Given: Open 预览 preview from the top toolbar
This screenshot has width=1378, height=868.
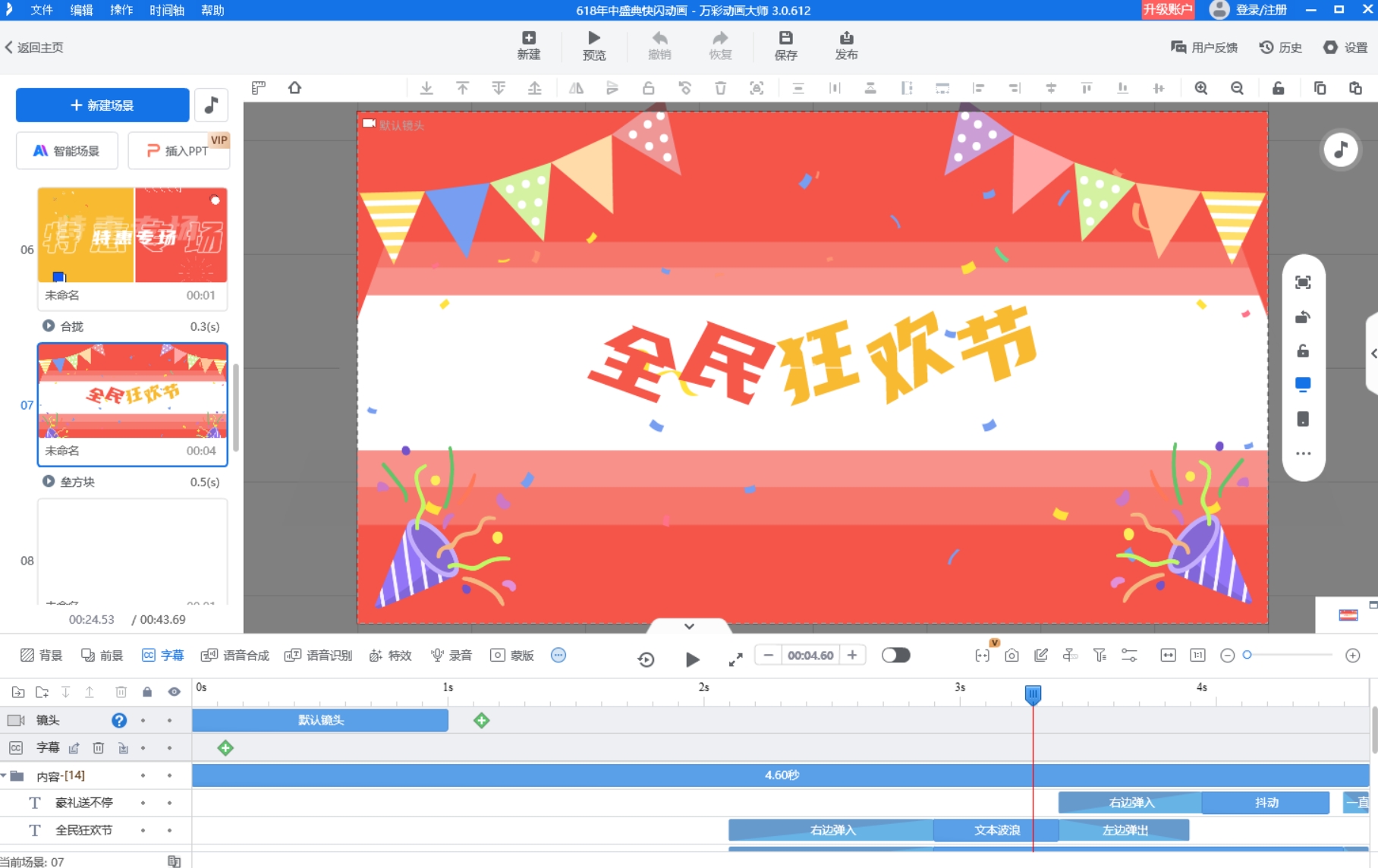Looking at the screenshot, I should [594, 46].
